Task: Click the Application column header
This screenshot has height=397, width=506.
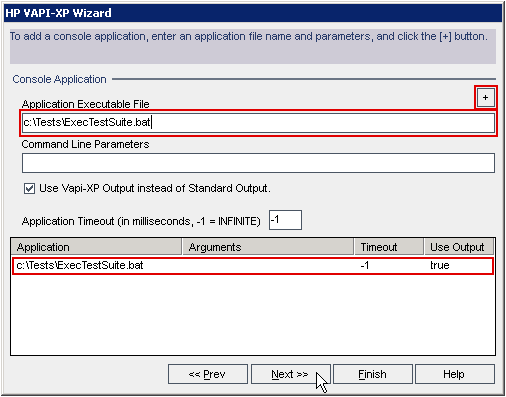Action: (x=97, y=247)
